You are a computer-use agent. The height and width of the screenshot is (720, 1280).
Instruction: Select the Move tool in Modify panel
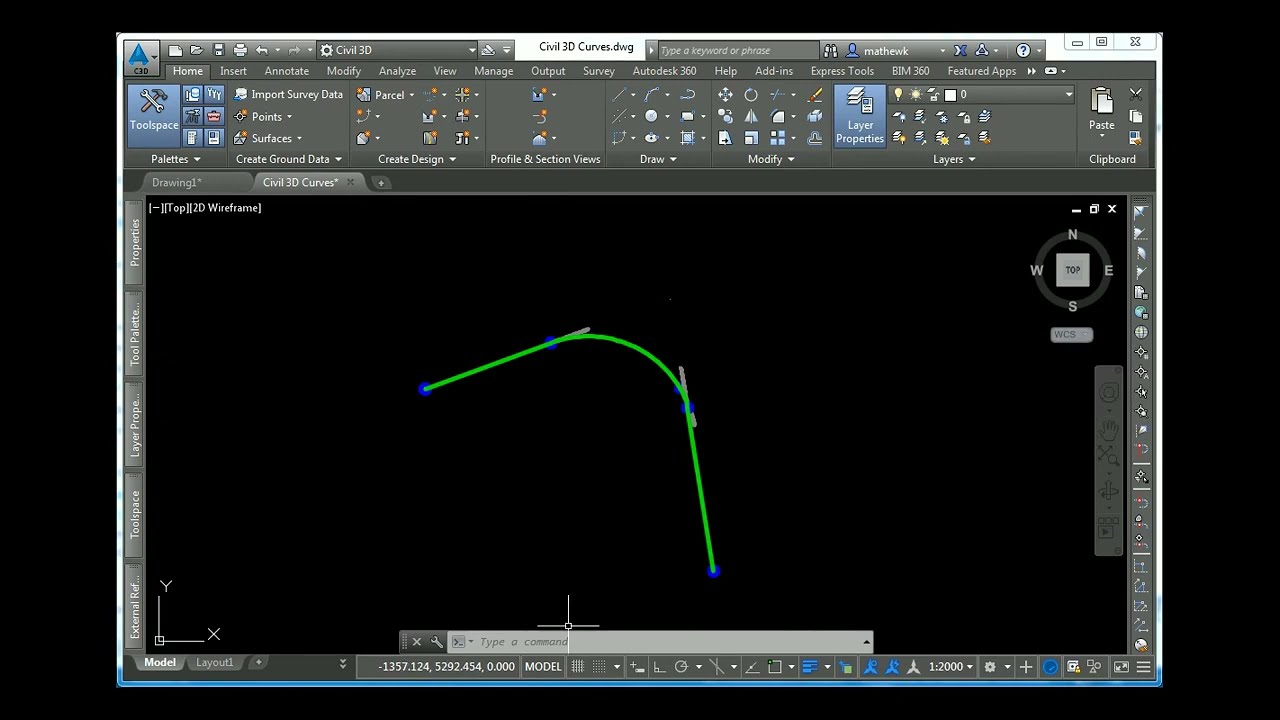coord(725,94)
